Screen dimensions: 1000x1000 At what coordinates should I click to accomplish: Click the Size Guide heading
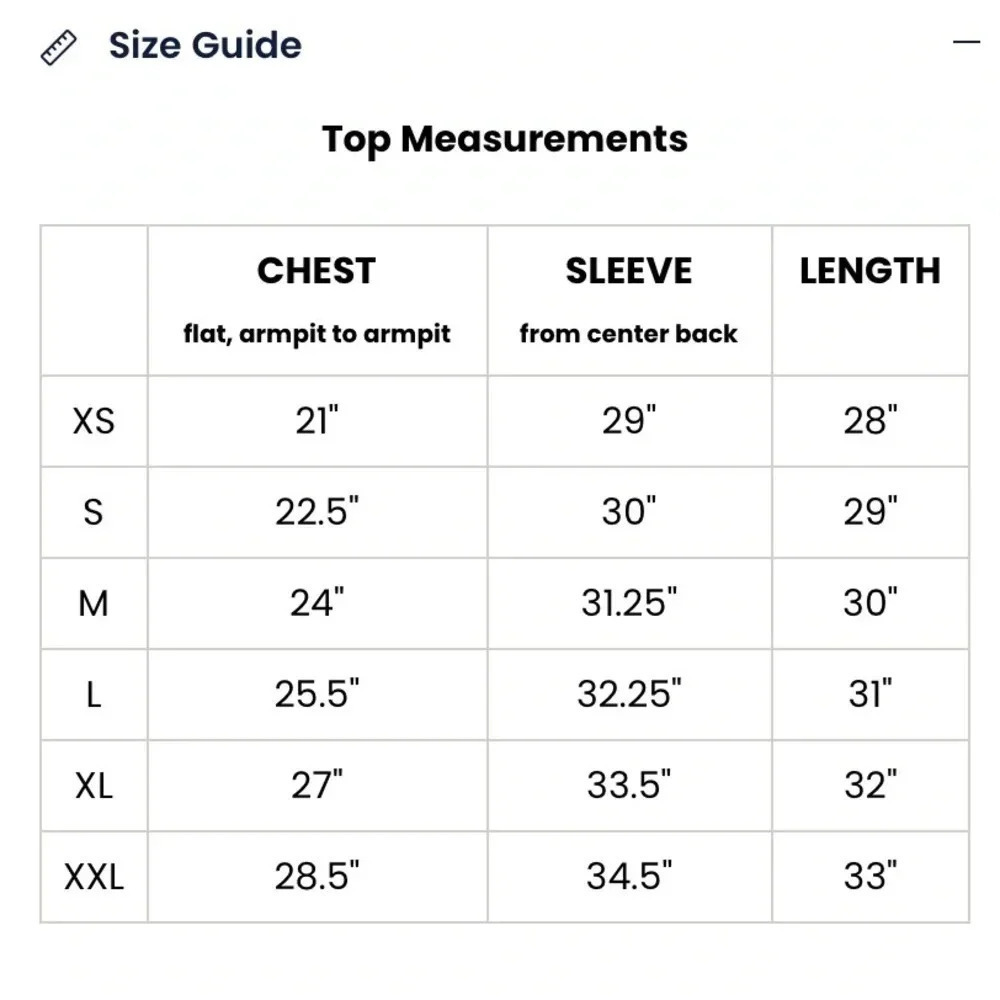tap(205, 45)
